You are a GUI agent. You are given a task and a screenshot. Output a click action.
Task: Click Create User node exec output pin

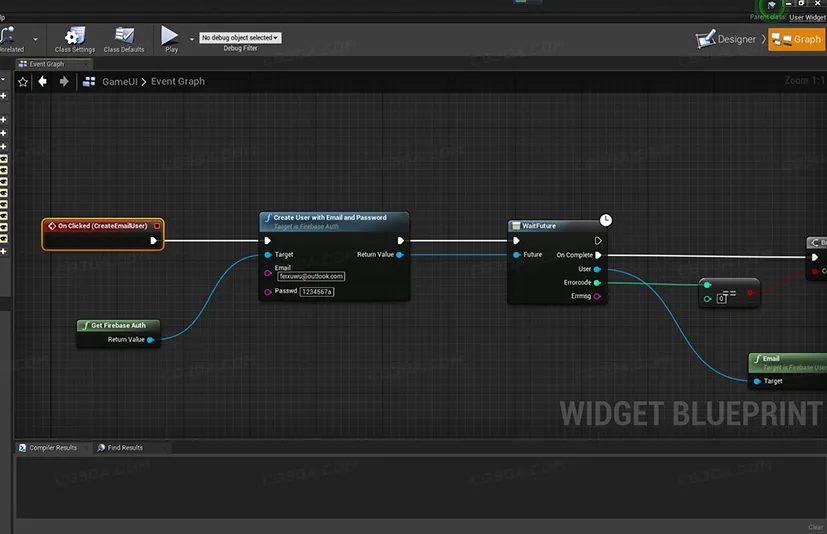click(400, 241)
